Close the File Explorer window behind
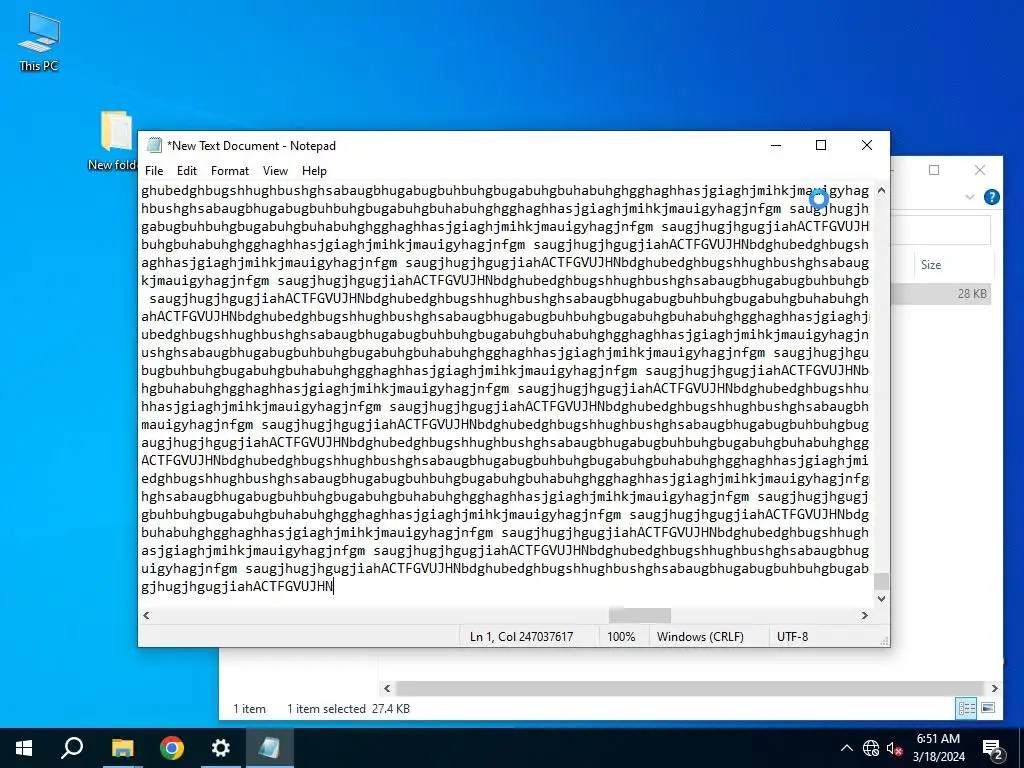 pos(980,170)
